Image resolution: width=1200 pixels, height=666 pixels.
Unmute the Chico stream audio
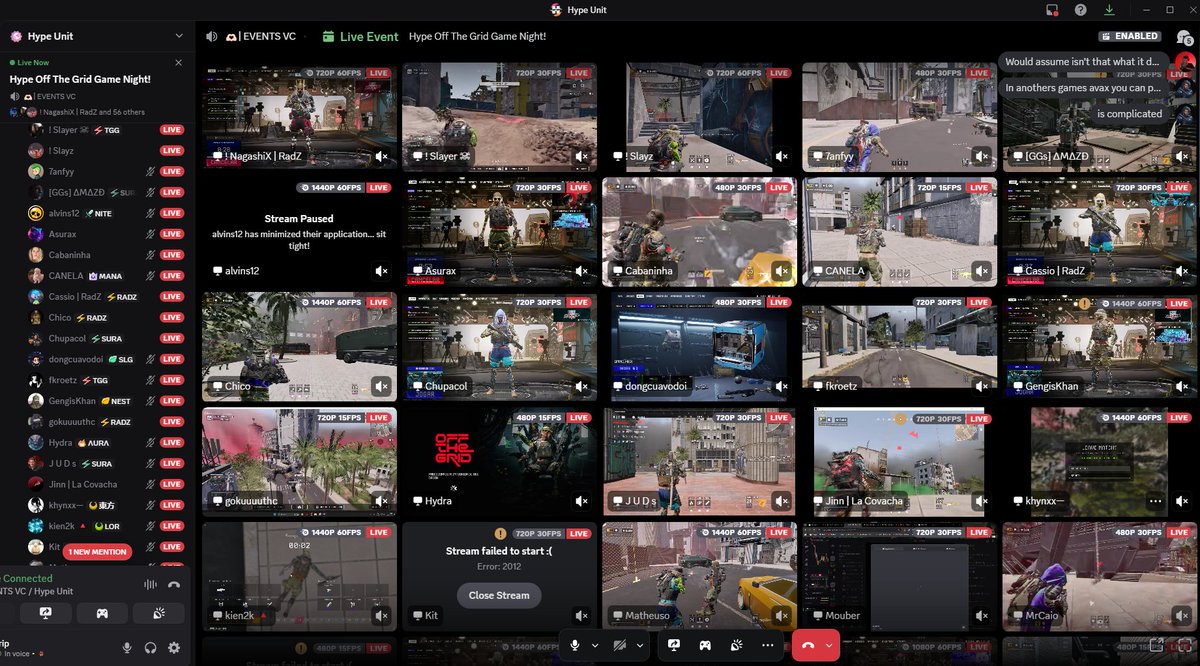click(x=381, y=386)
